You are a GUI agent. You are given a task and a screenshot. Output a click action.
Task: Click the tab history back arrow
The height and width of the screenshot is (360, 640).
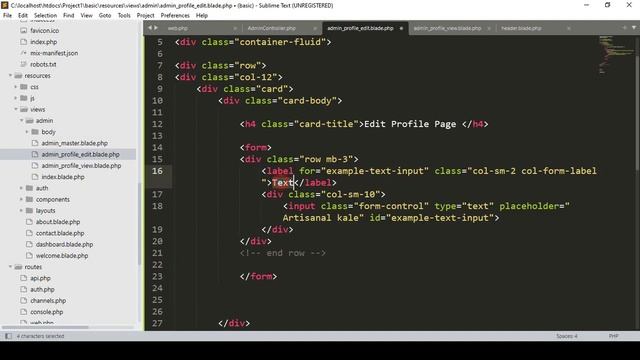(x=150, y=28)
